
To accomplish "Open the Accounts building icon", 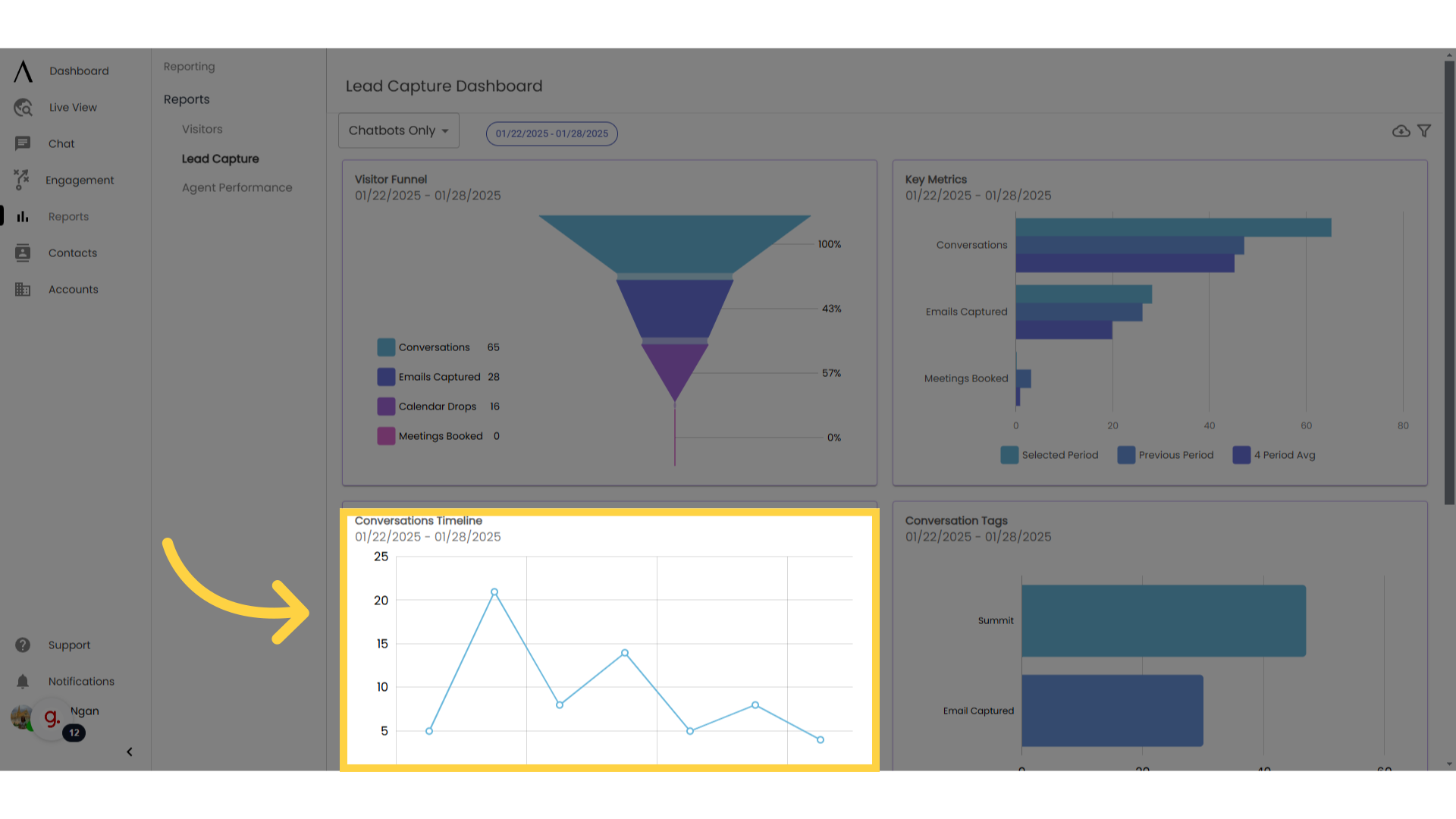I will (23, 290).
